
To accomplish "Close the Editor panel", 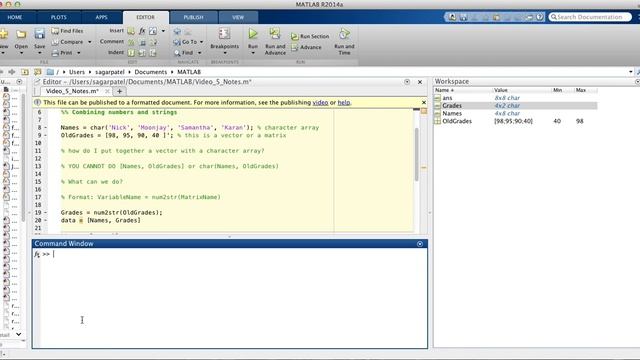I will tap(420, 82).
